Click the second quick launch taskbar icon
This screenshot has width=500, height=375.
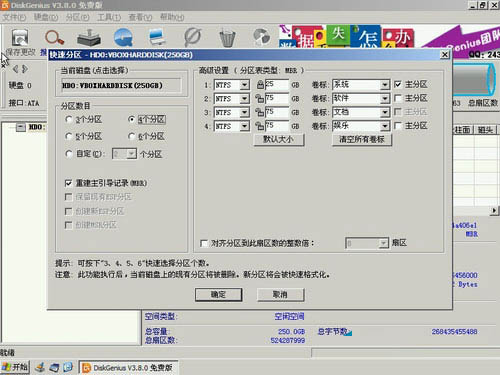point(54,367)
